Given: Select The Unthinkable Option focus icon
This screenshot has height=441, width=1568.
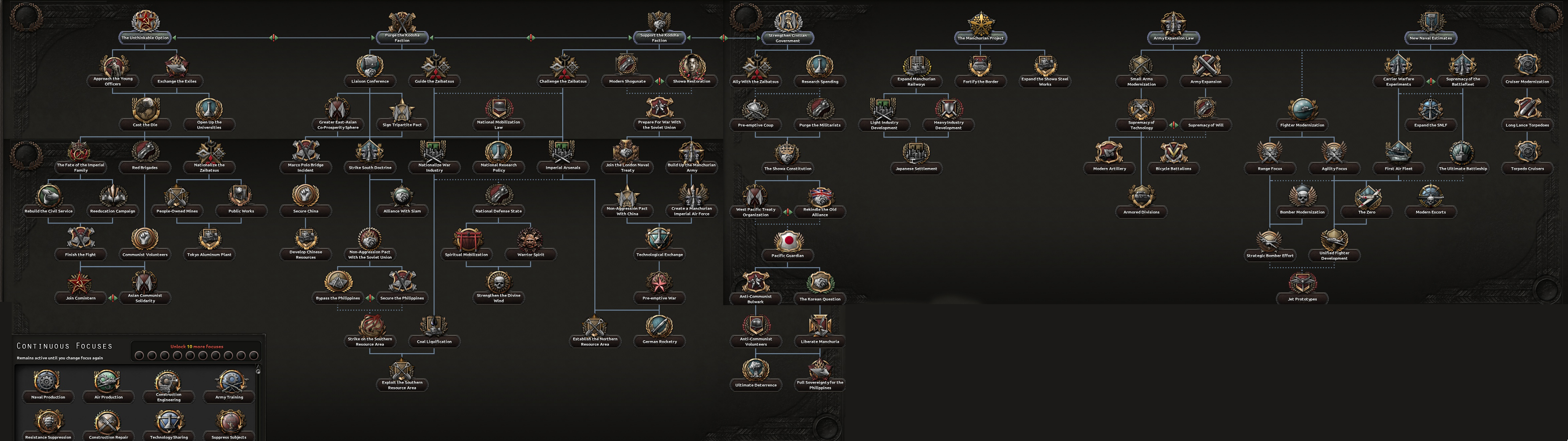Looking at the screenshot, I should click(x=145, y=21).
